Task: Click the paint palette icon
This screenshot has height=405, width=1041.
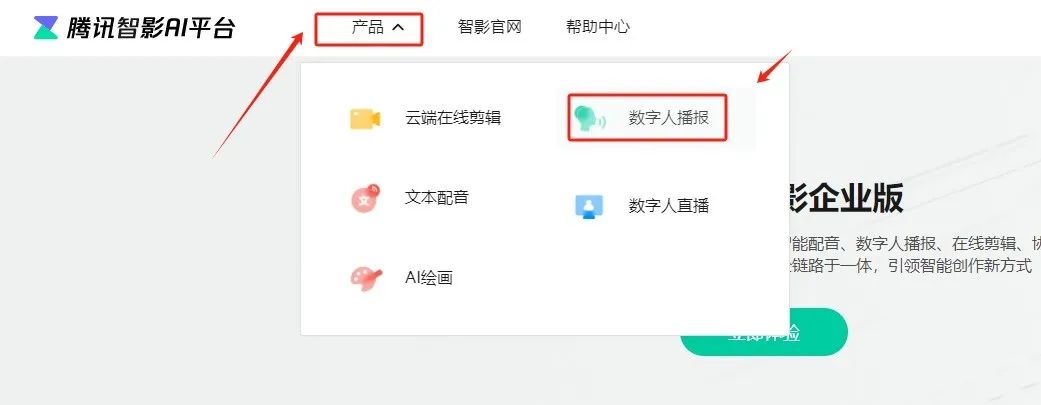Action: 366,278
